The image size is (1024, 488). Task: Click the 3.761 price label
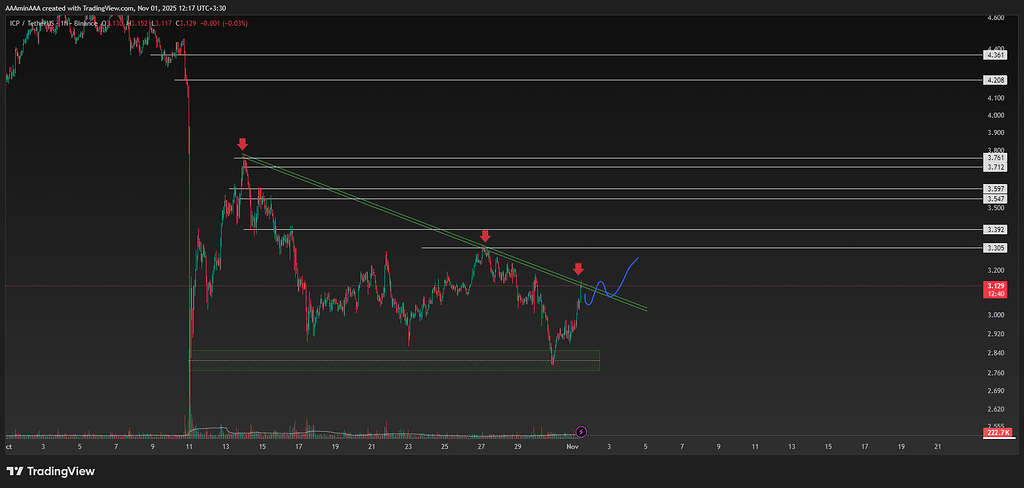(996, 158)
